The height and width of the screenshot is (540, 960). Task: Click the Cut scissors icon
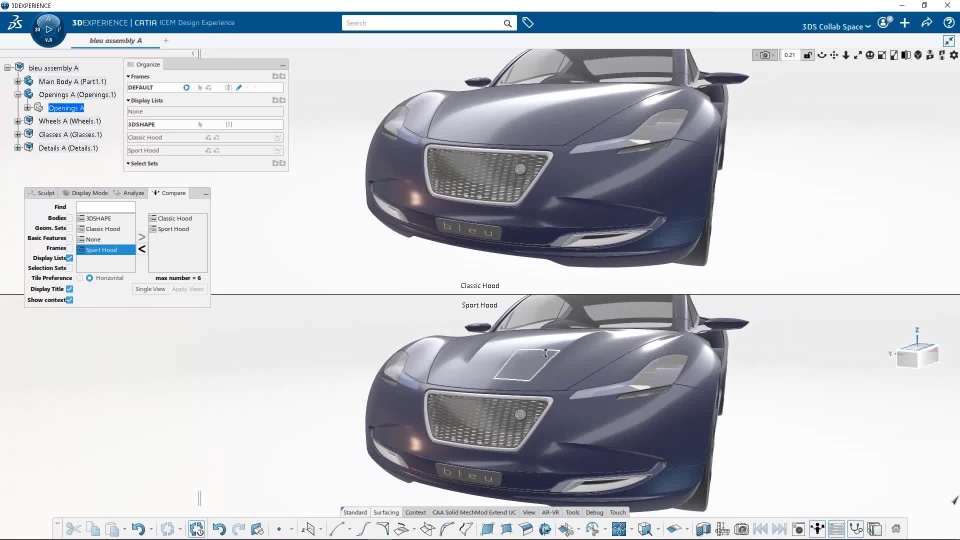(73, 528)
